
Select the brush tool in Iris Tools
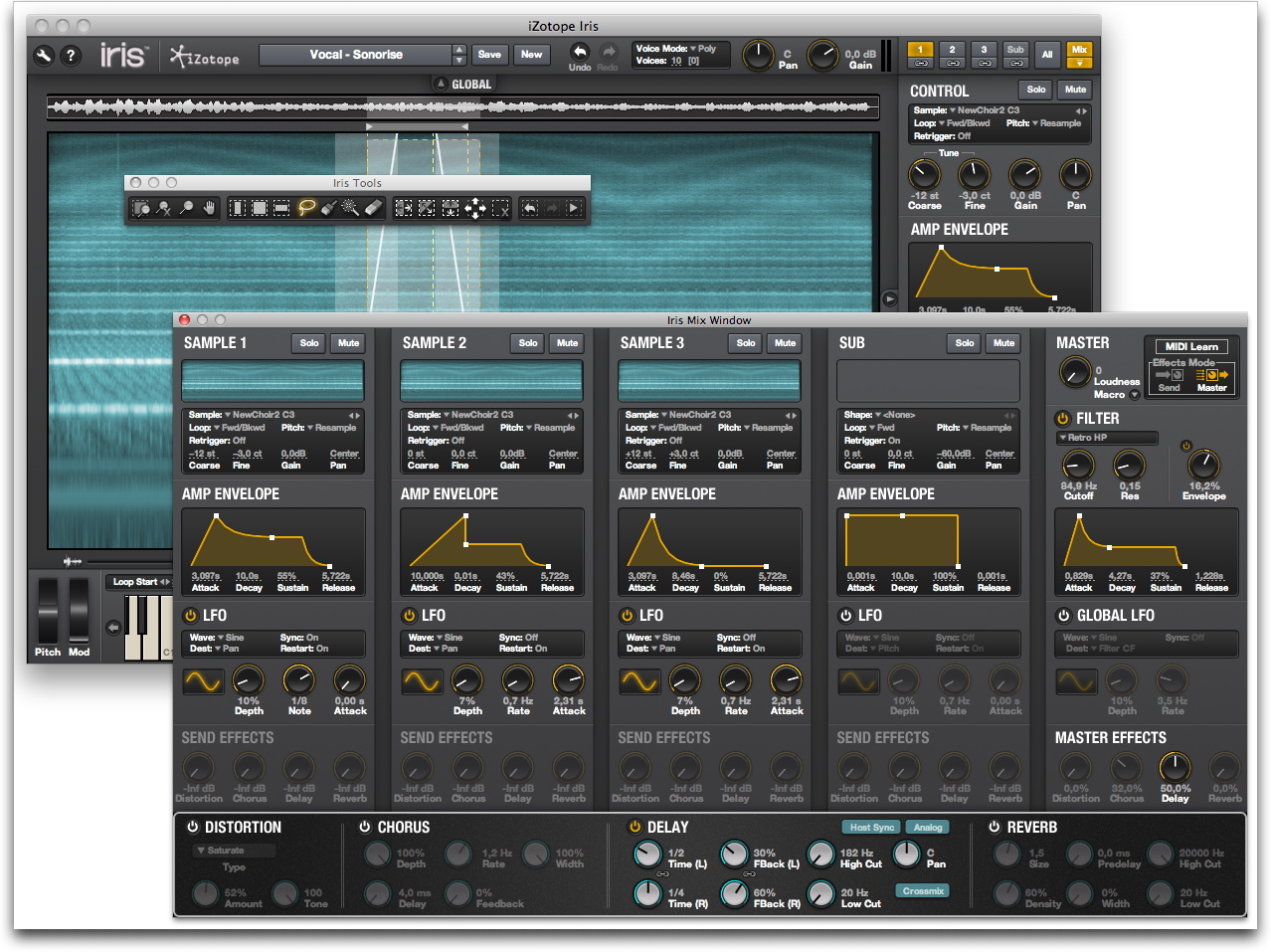[329, 208]
